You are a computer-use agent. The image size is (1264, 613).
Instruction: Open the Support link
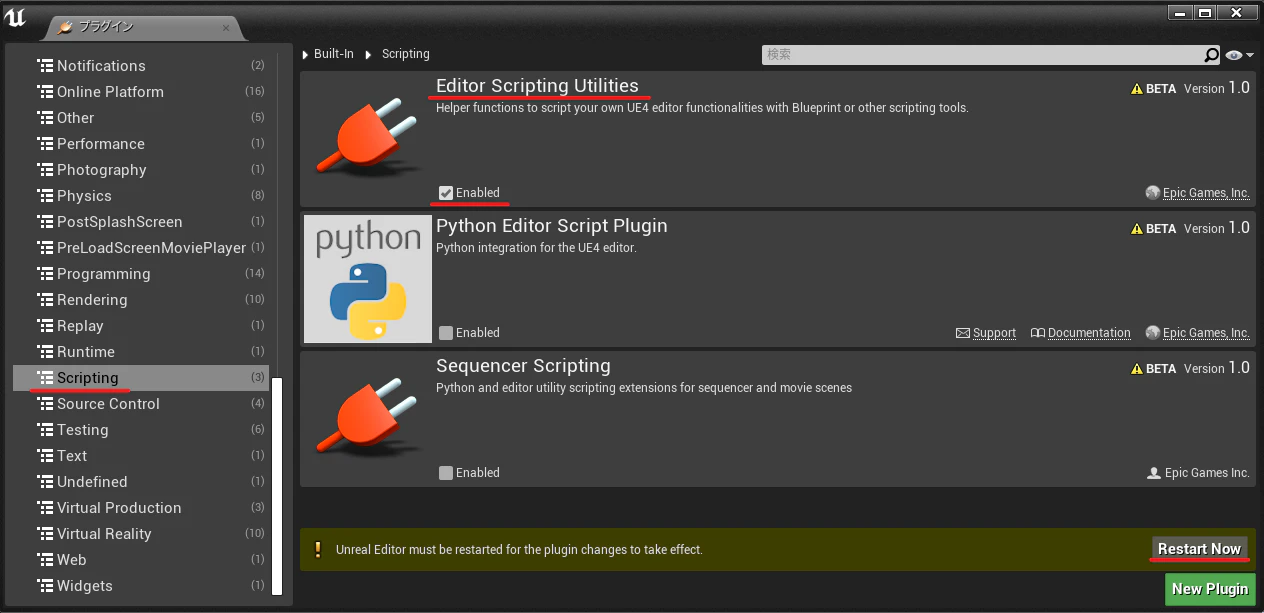click(994, 333)
